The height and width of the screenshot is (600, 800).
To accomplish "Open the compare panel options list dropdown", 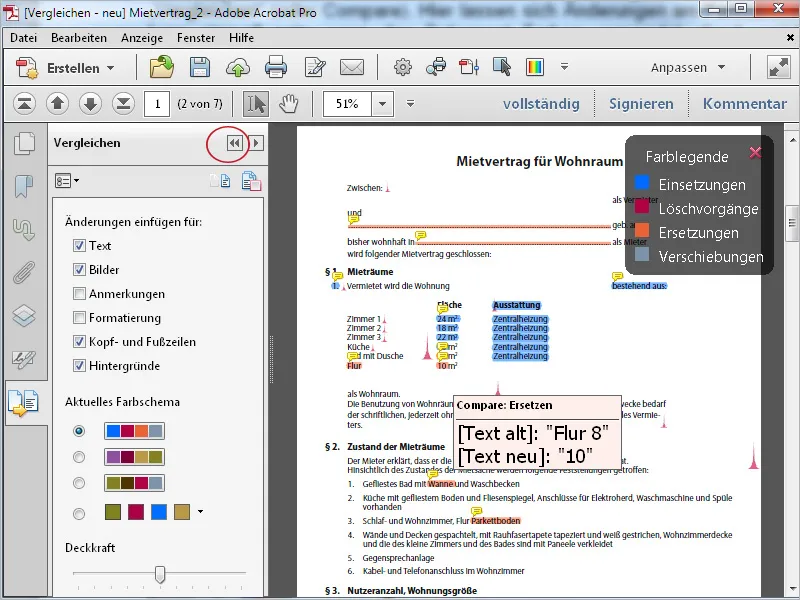I will pyautogui.click(x=67, y=181).
